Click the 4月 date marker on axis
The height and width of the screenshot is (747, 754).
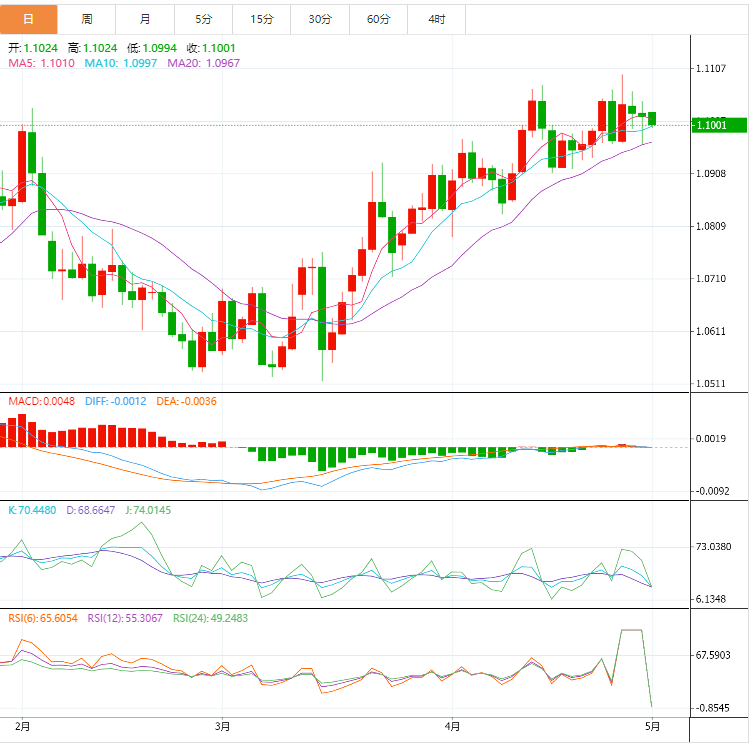pos(452,725)
